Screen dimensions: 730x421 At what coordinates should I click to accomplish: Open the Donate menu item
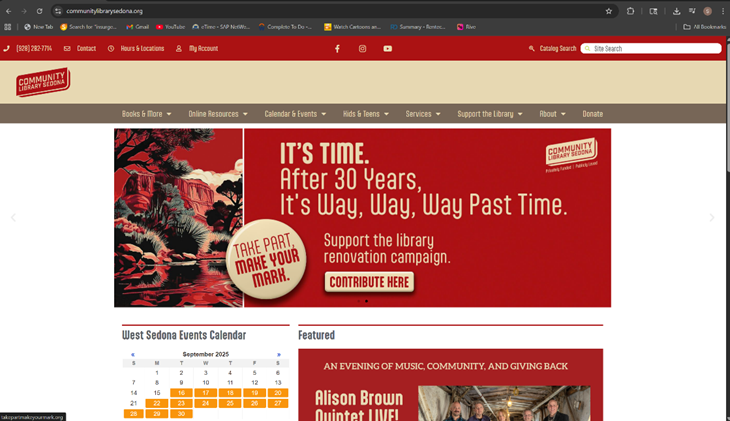[593, 114]
